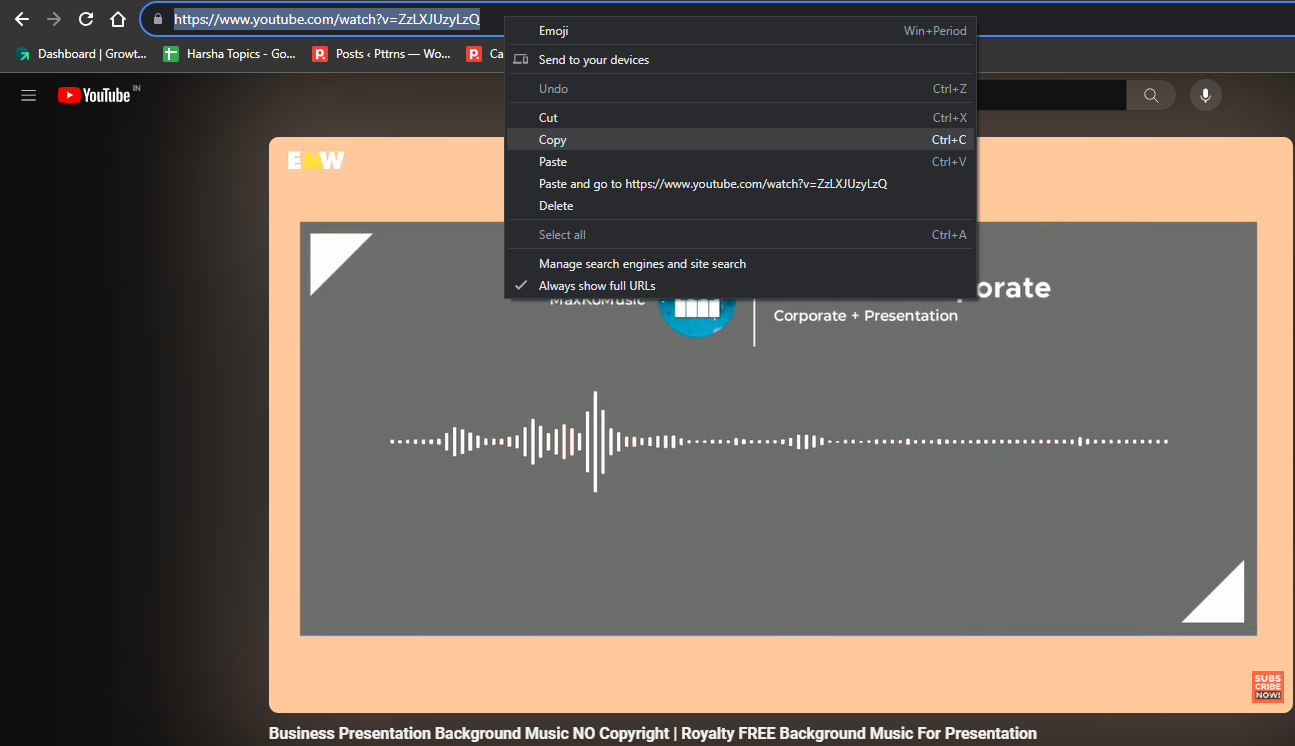Image resolution: width=1295 pixels, height=746 pixels.
Task: Click the browser forward arrow
Action: coord(54,19)
